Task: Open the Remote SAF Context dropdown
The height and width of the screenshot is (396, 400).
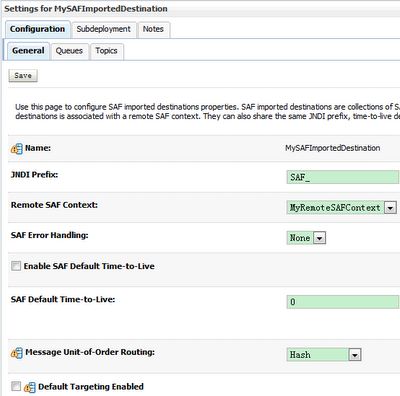Action: click(341, 207)
